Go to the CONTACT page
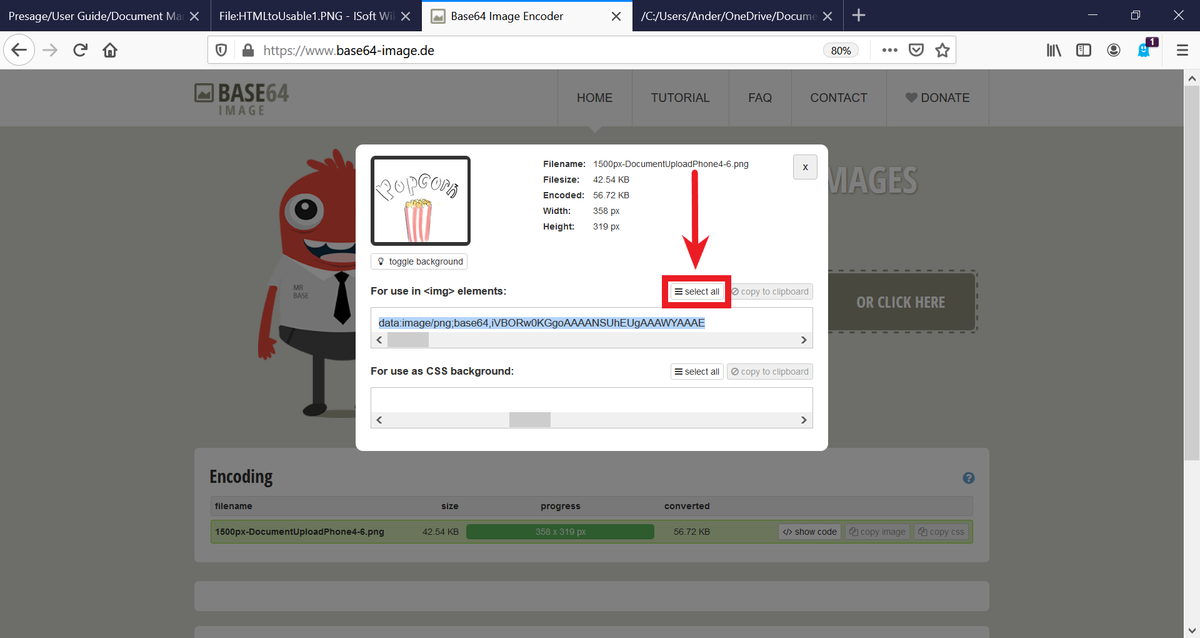This screenshot has width=1200, height=638. [x=839, y=98]
